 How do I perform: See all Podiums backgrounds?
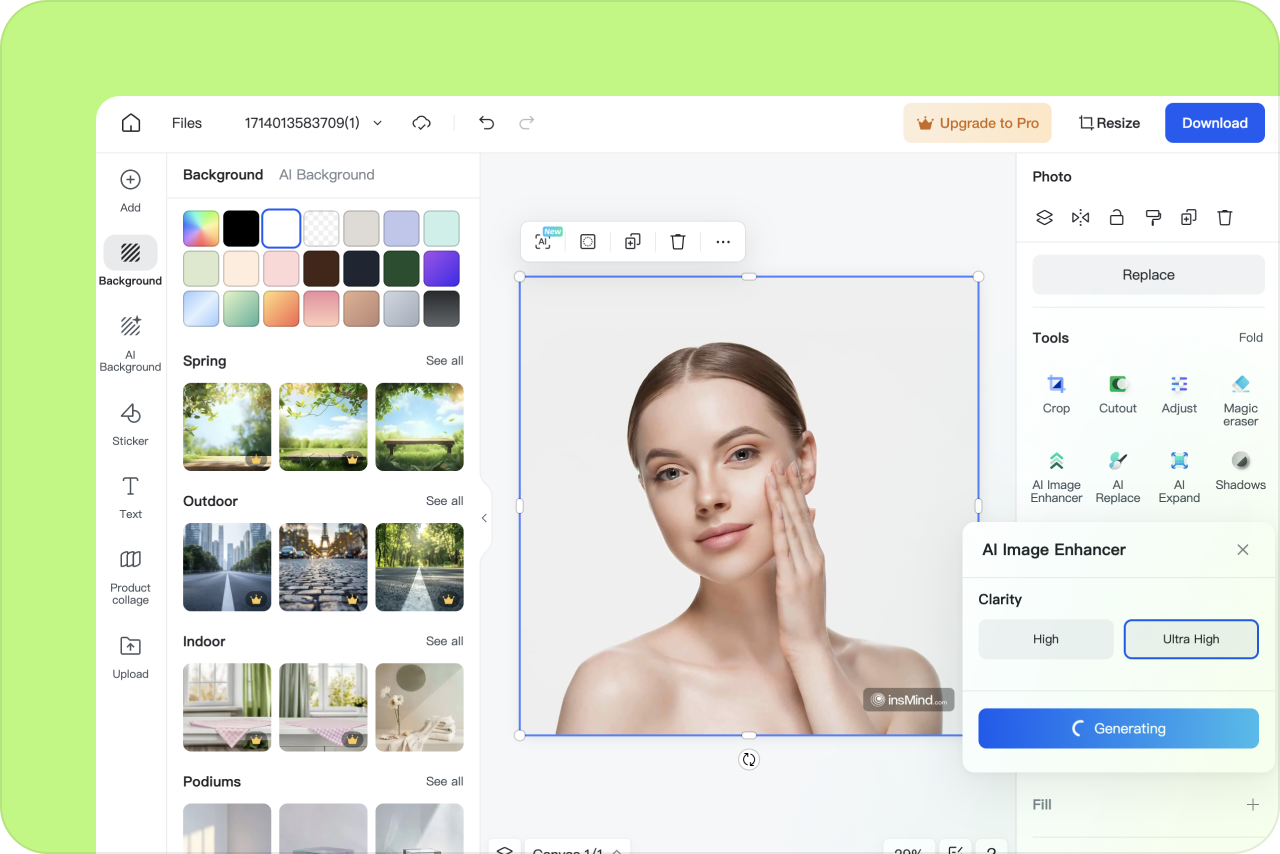[445, 781]
